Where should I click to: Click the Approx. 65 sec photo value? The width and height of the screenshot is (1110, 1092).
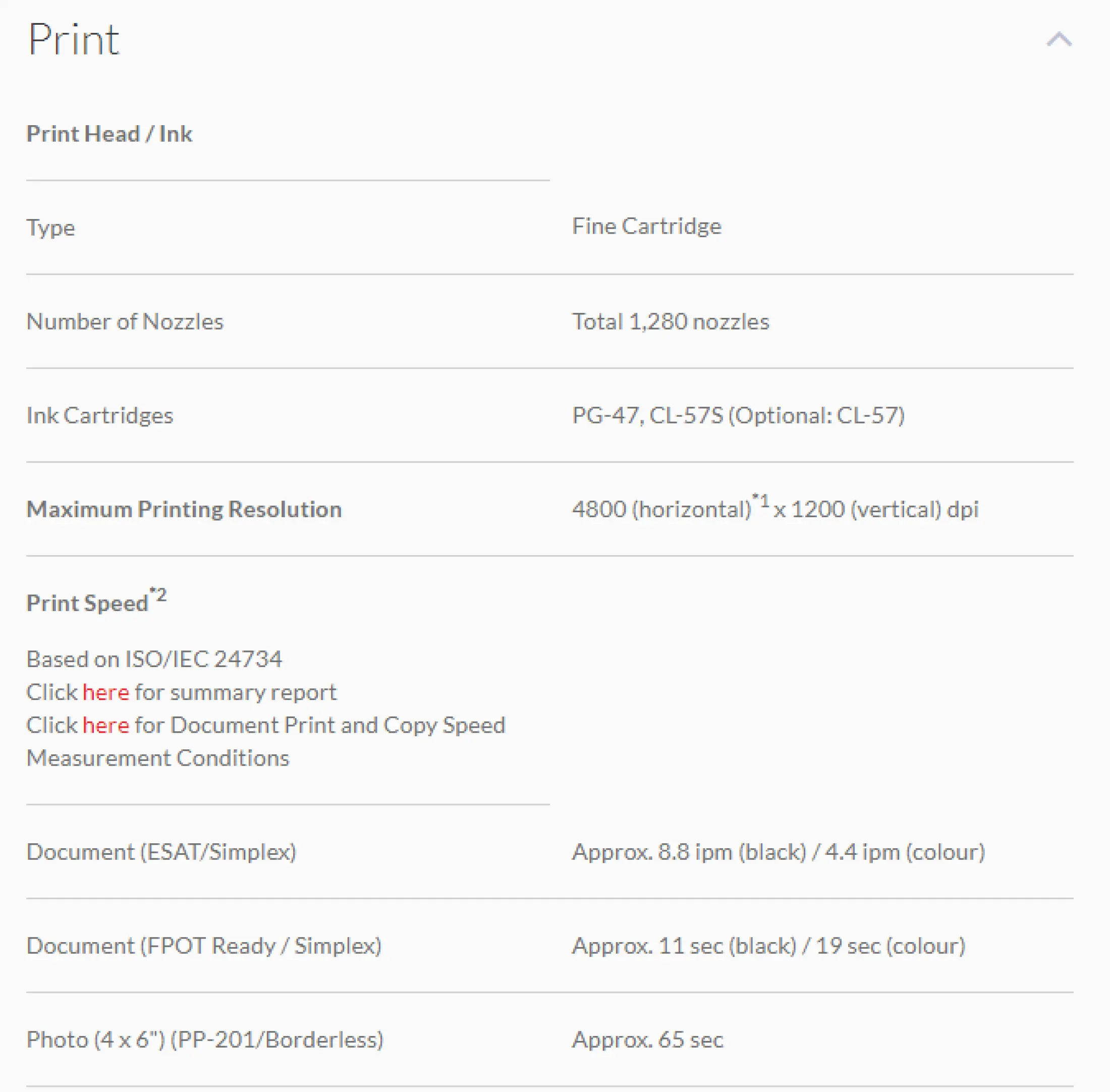pos(648,1040)
